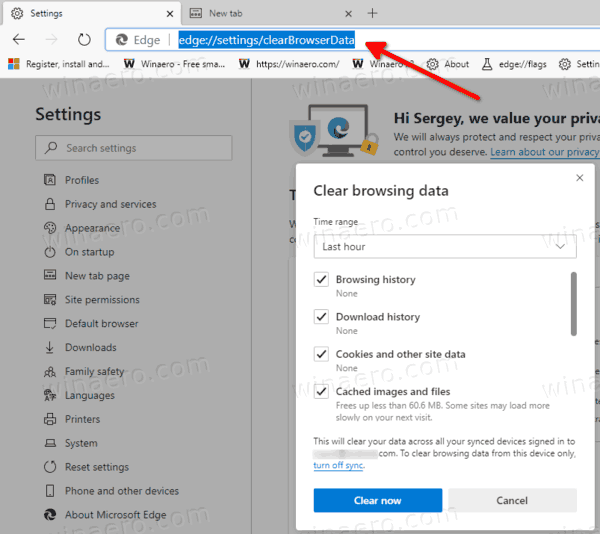The height and width of the screenshot is (534, 600).
Task: Click the Clear now button
Action: pos(378,500)
